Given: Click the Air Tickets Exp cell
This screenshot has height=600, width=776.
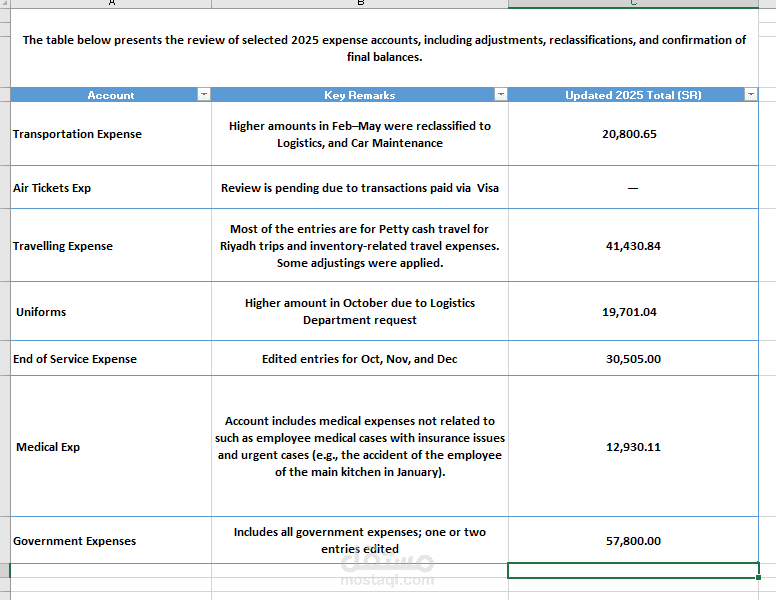Looking at the screenshot, I should (x=111, y=188).
